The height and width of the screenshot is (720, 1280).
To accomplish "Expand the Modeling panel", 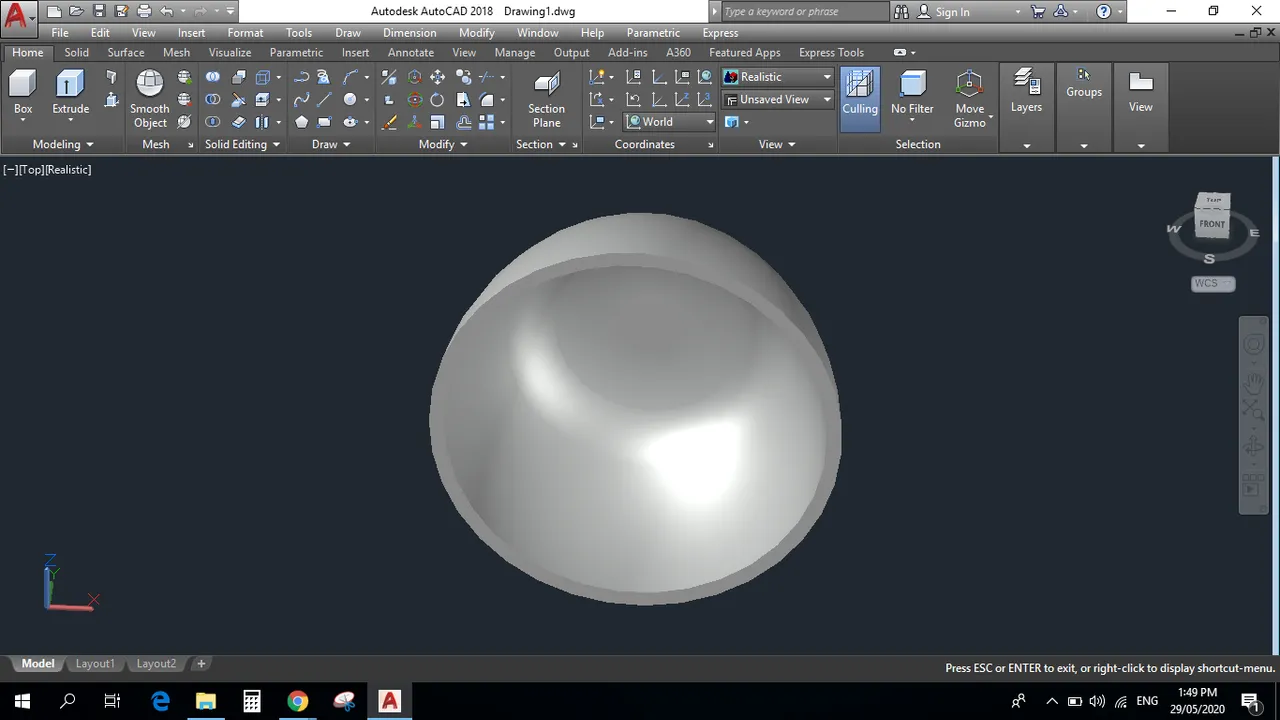I will click(63, 144).
